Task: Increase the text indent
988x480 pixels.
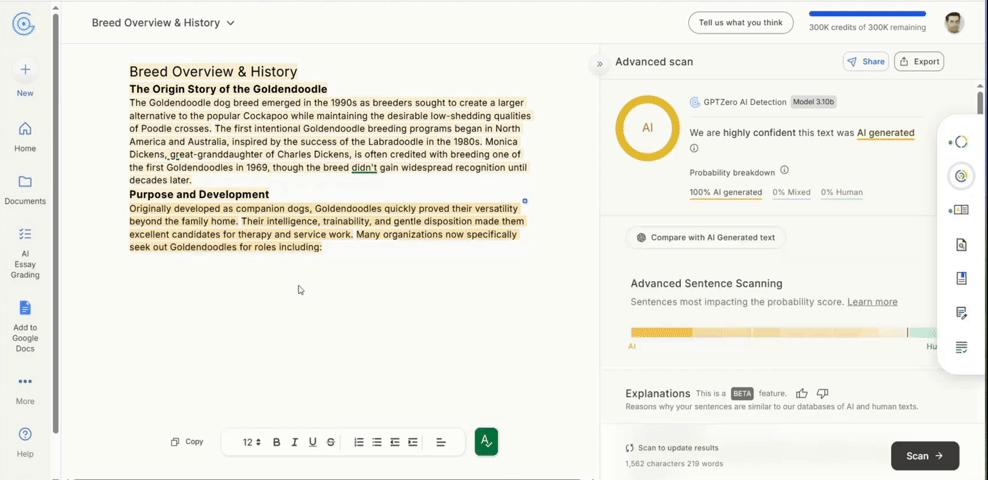Action: pyautogui.click(x=413, y=442)
